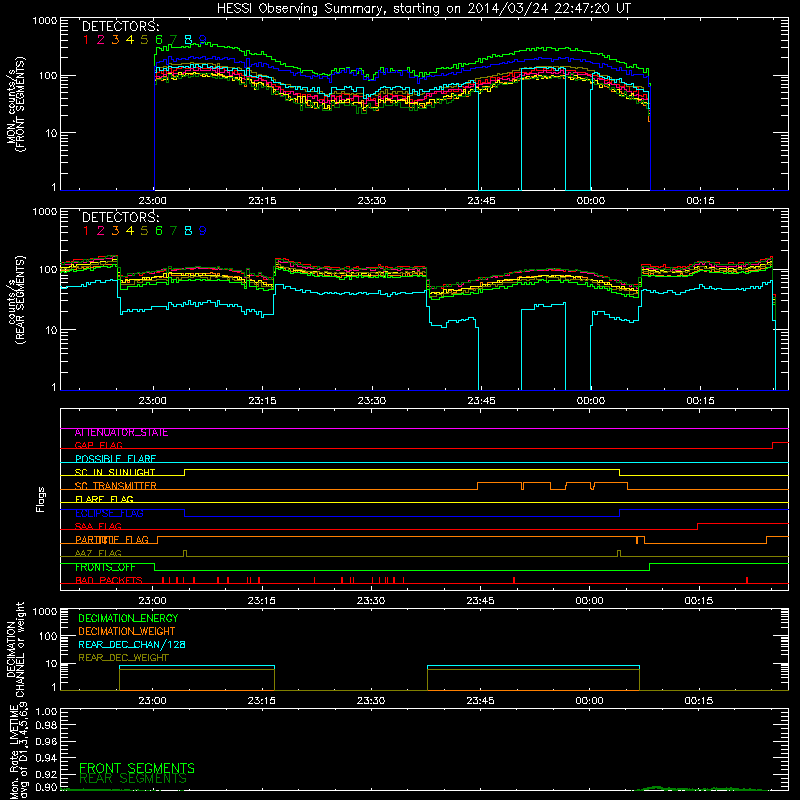Screen dimensions: 800x800
Task: Click the 23:00 tick label under the front segments plot
Action: click(153, 201)
